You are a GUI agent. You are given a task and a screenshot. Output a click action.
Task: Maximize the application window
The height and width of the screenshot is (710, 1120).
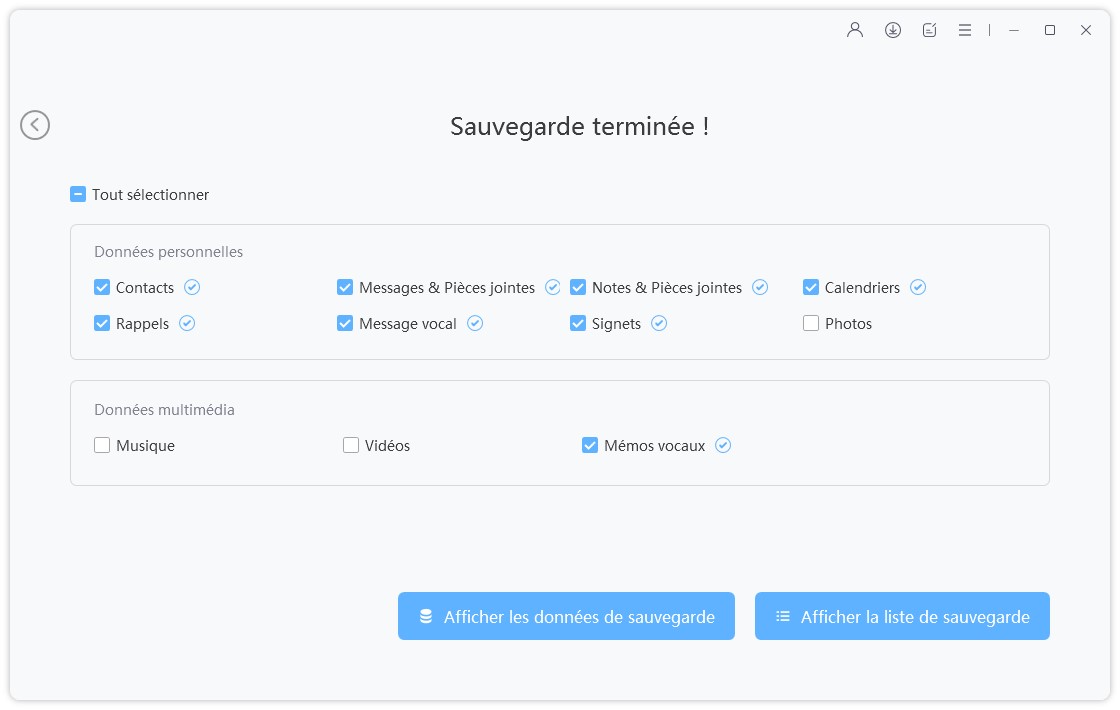coord(1050,30)
